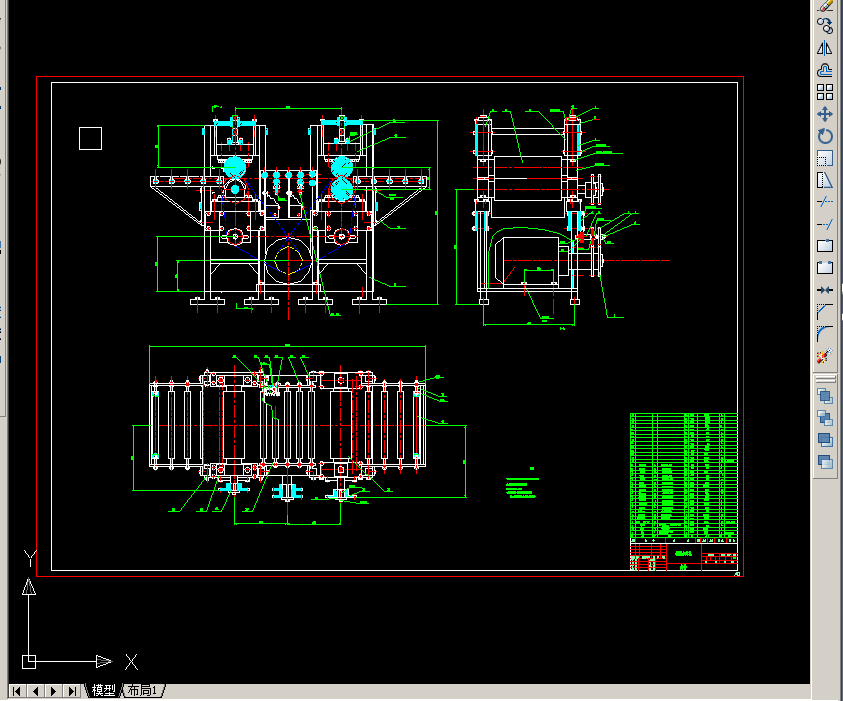Viewport: 843px width, 701px height.
Task: Select the Stretch tool
Action: tap(825, 180)
